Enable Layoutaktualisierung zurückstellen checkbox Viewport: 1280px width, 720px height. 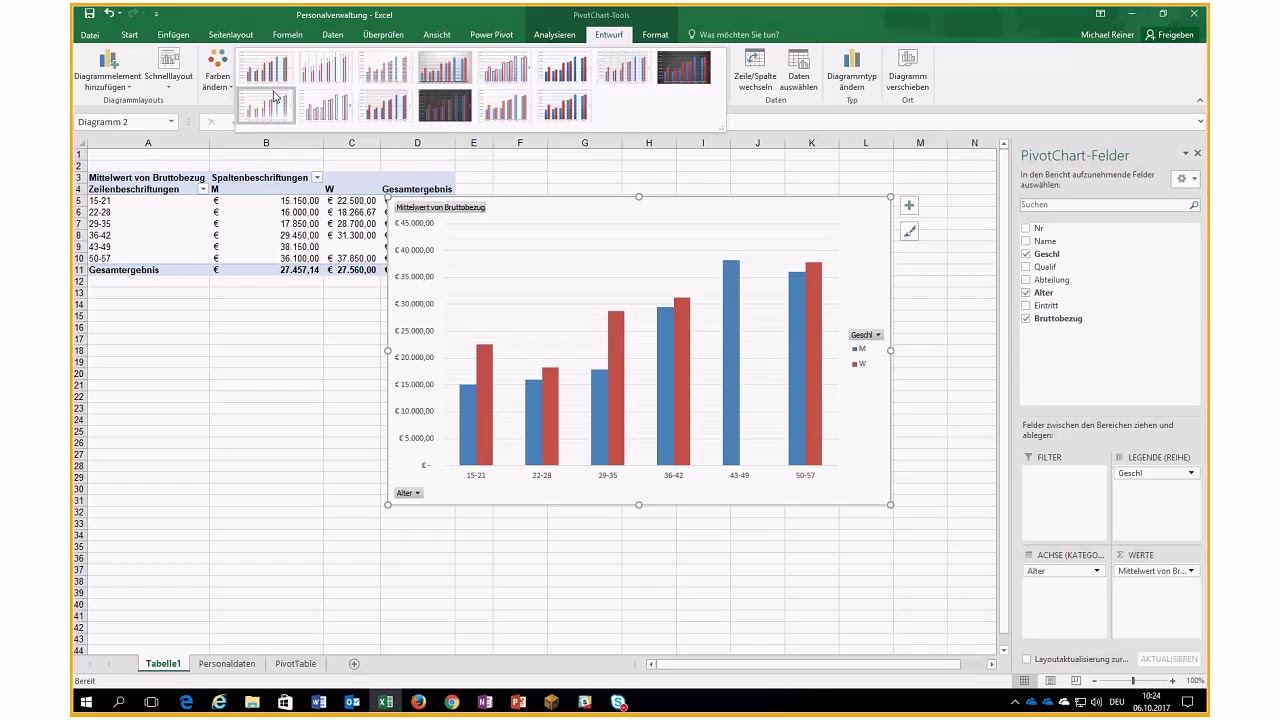[1026, 659]
